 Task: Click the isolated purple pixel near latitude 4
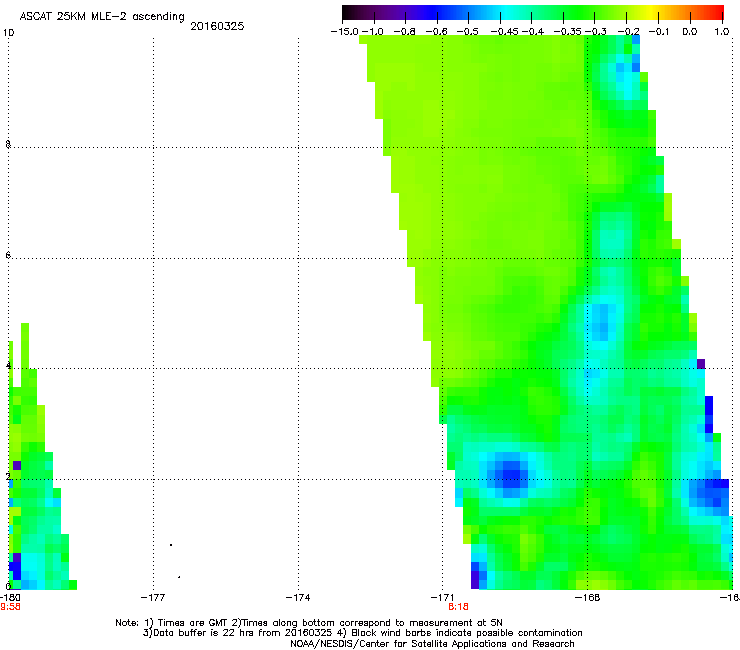701,364
